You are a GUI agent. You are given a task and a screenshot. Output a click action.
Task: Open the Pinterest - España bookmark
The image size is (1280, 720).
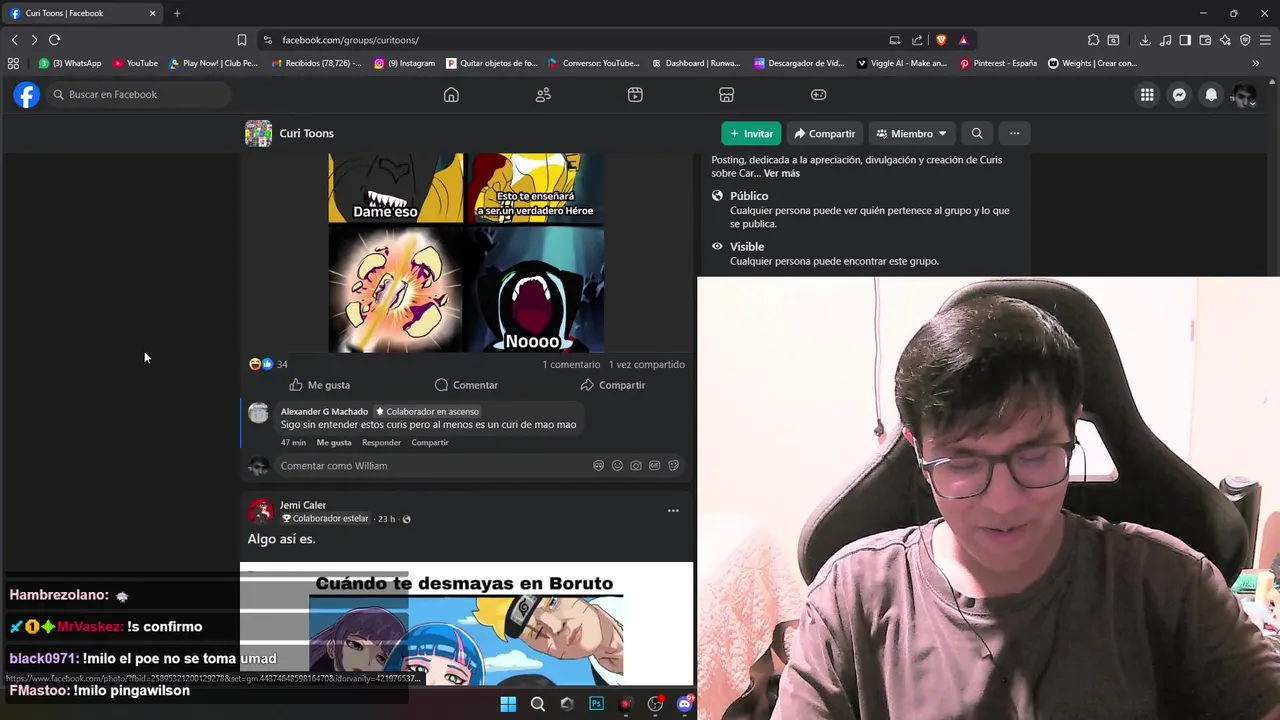tap(998, 63)
